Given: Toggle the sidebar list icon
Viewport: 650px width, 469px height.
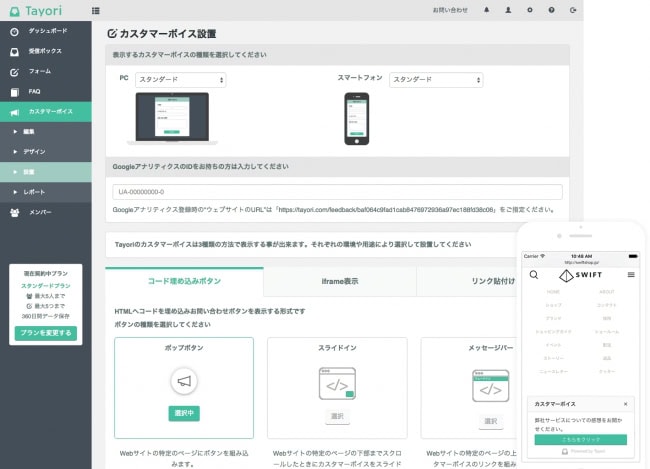Looking at the screenshot, I should 96,10.
